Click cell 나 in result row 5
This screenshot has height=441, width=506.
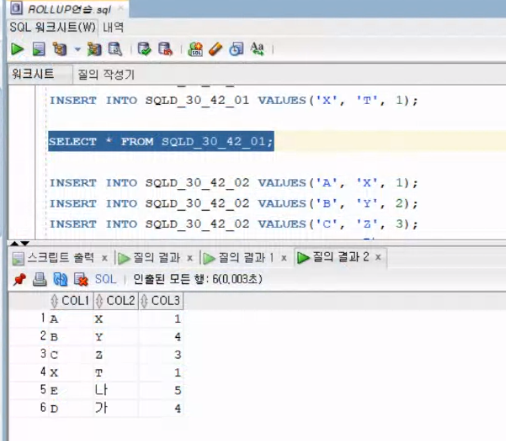tap(116, 390)
